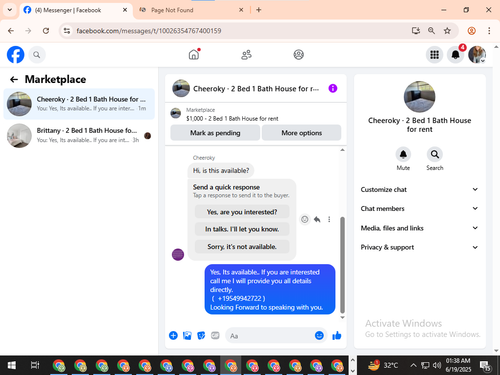Expand Media, files and links section
This screenshot has height=375, width=500.
(x=419, y=228)
